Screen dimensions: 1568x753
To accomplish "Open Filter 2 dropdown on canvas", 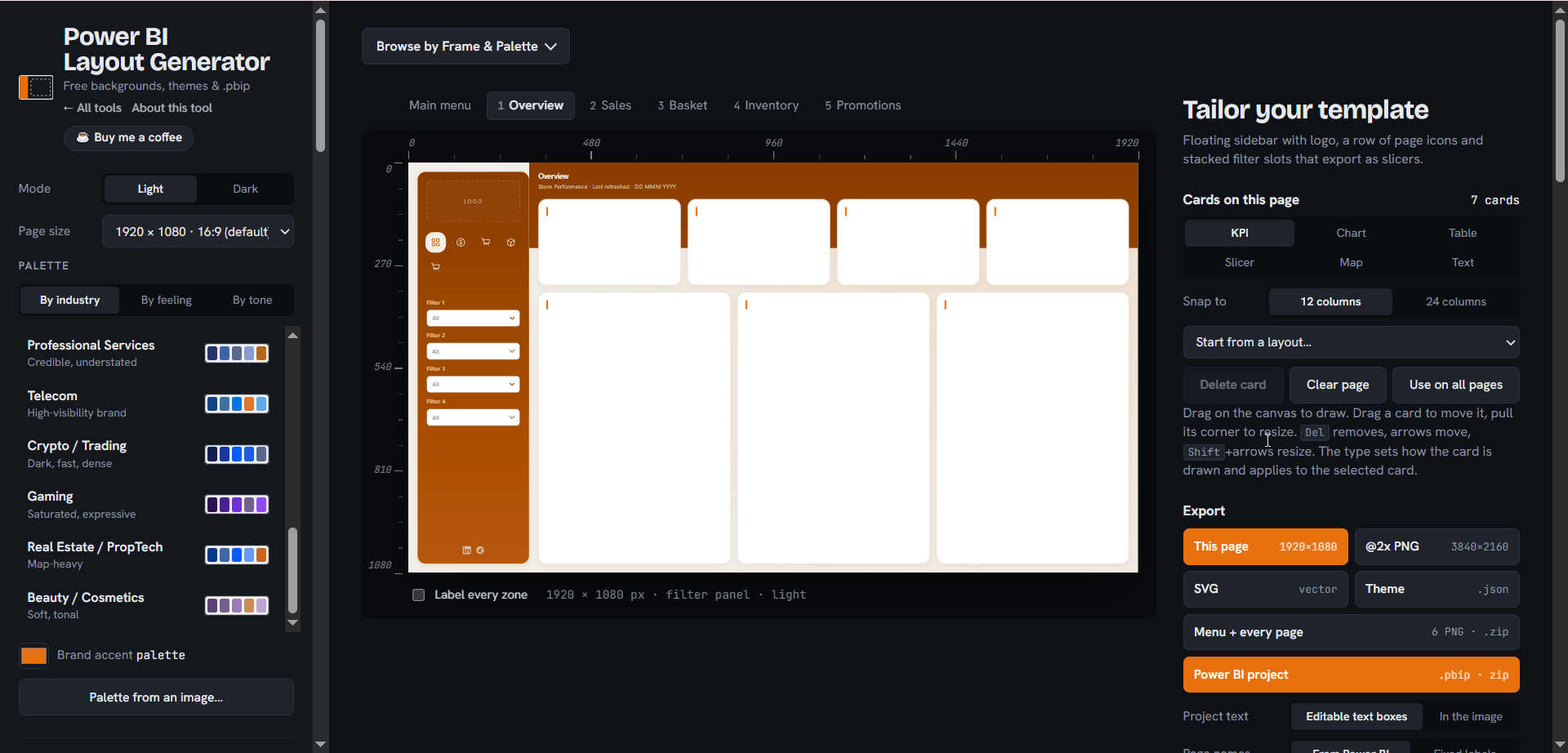I will 473,351.
